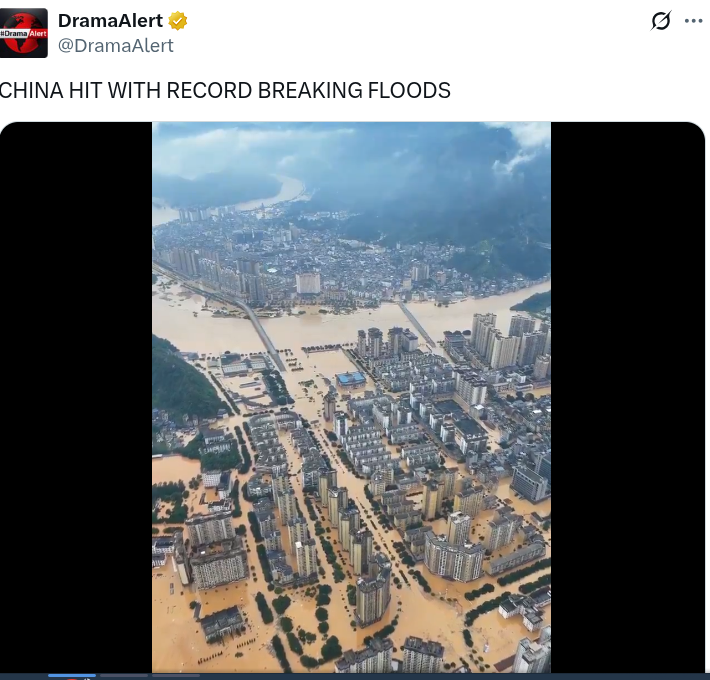Open the DramaAlert display name link
The height and width of the screenshot is (680, 710).
[110, 21]
